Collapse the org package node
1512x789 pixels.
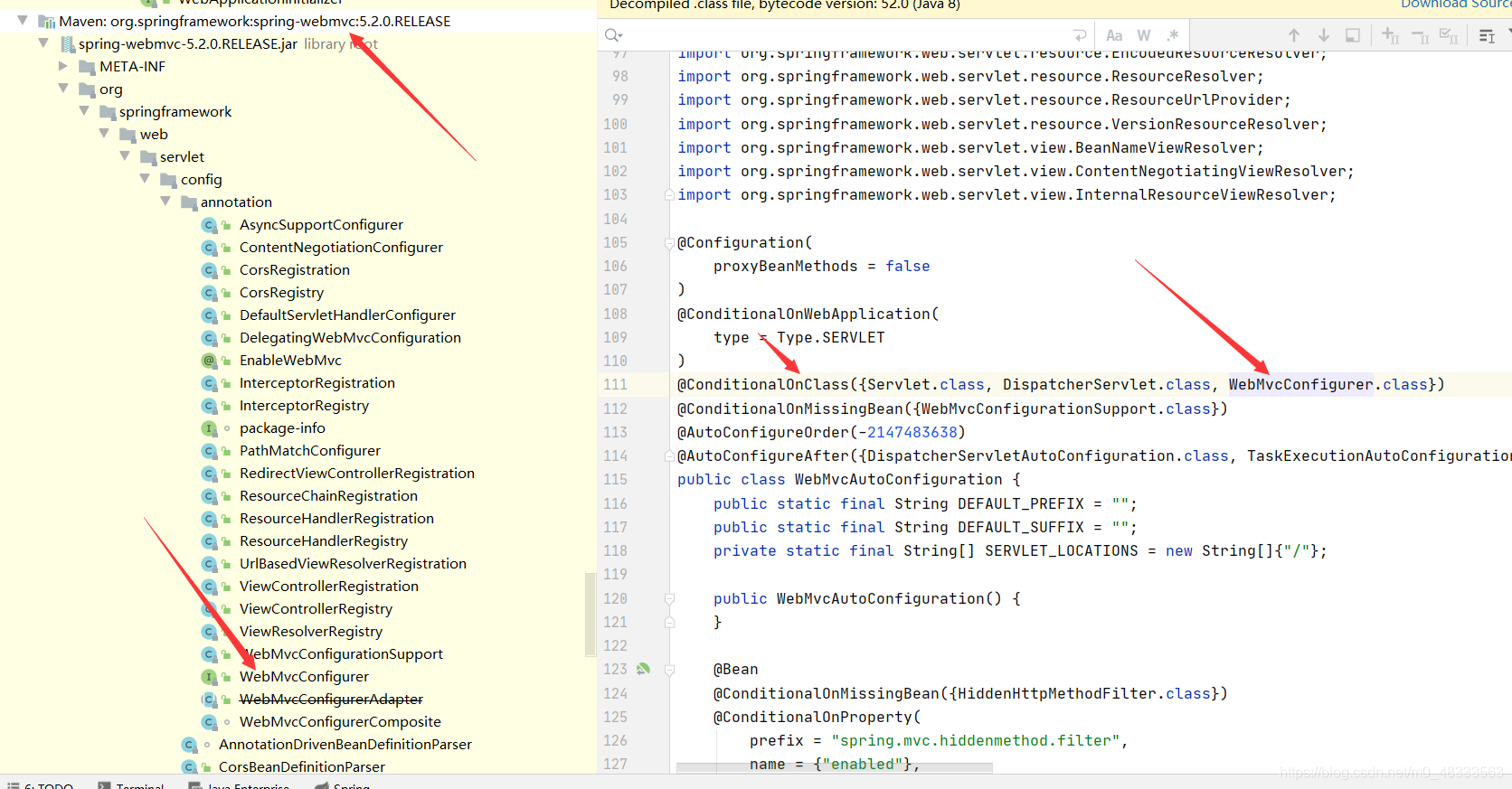point(63,89)
